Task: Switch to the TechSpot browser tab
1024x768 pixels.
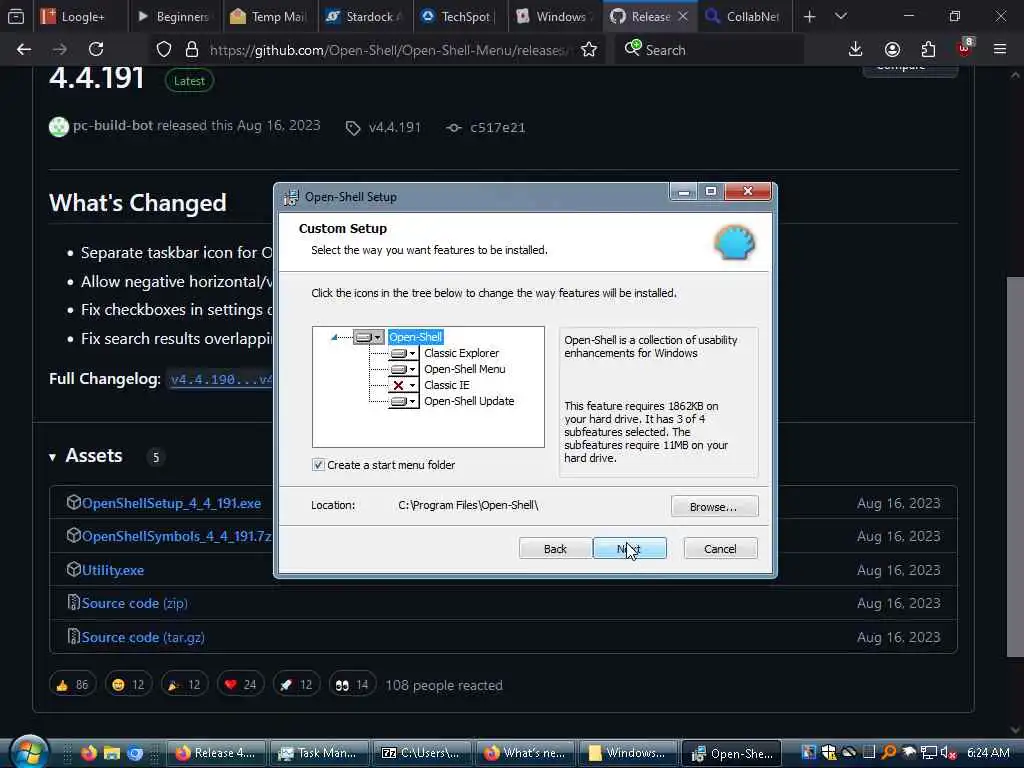Action: 459,16
